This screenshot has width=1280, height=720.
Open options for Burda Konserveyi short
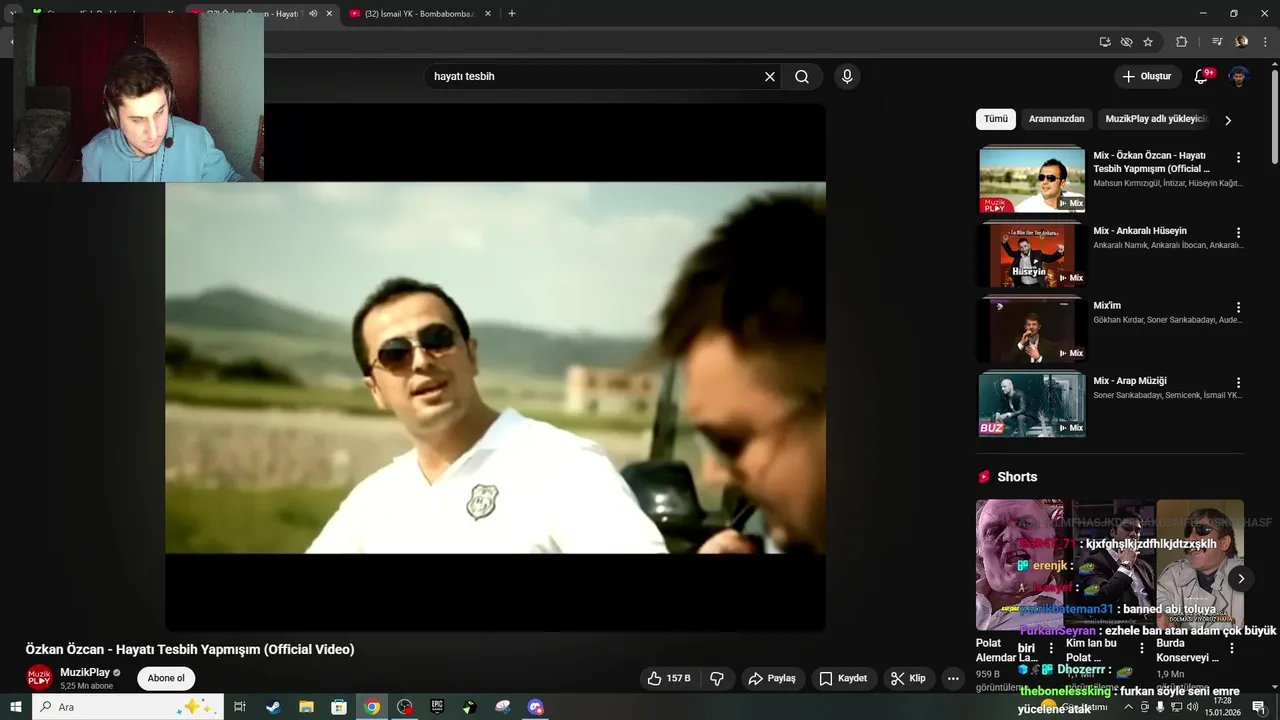coord(1232,649)
